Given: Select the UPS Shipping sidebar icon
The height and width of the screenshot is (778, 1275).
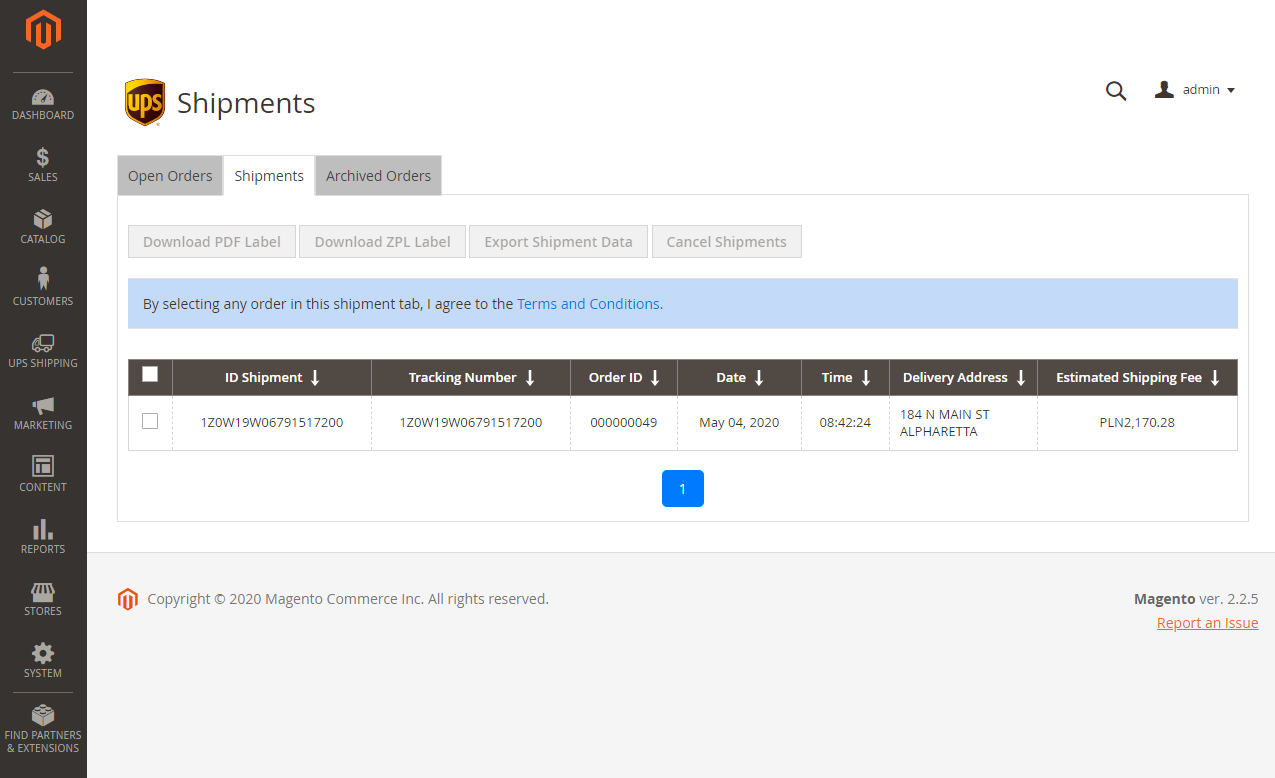Looking at the screenshot, I should coord(42,352).
